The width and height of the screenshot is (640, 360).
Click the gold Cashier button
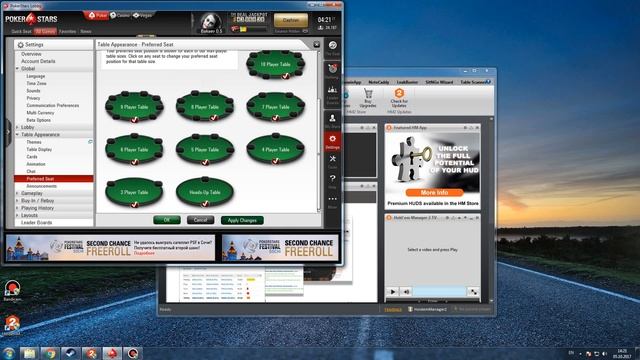[291, 20]
